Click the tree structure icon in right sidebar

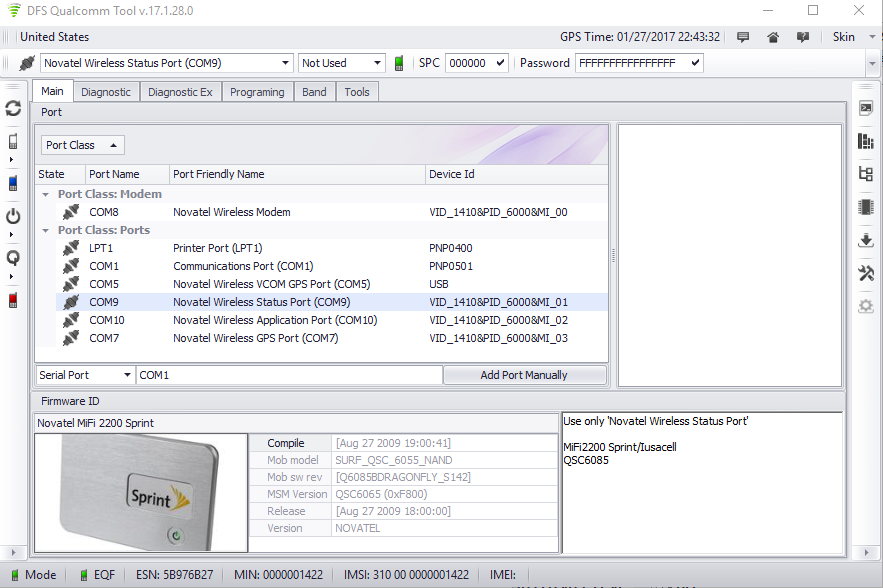(866, 173)
